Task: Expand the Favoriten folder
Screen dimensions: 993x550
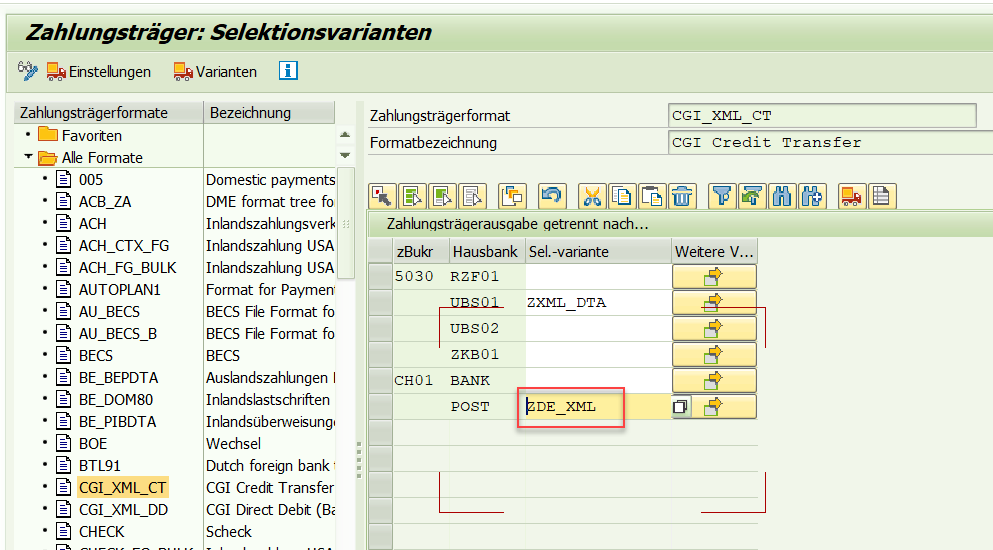Action: [29, 135]
